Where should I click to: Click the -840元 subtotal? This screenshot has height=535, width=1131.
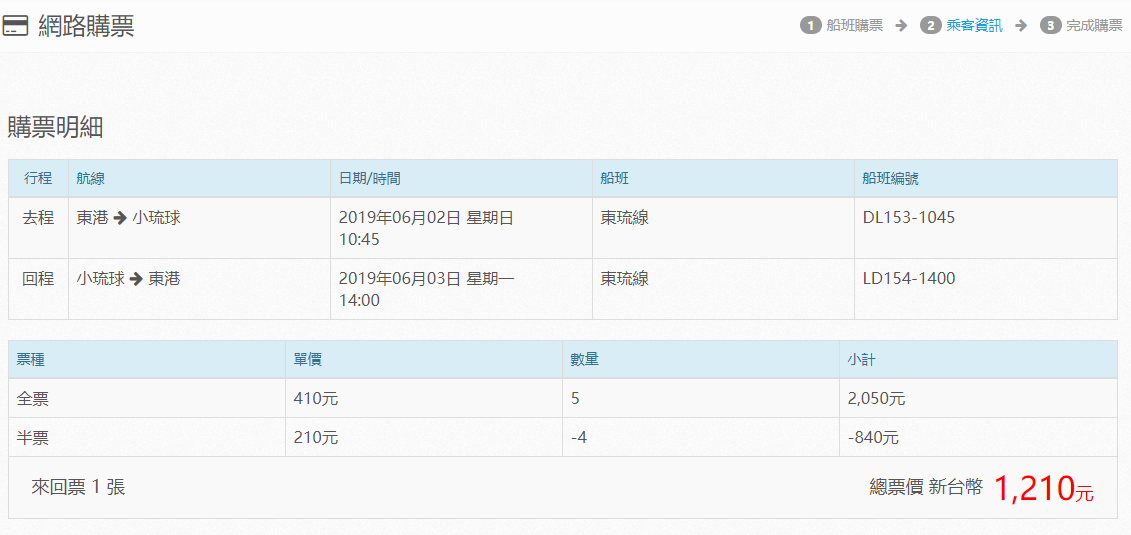[x=873, y=438]
